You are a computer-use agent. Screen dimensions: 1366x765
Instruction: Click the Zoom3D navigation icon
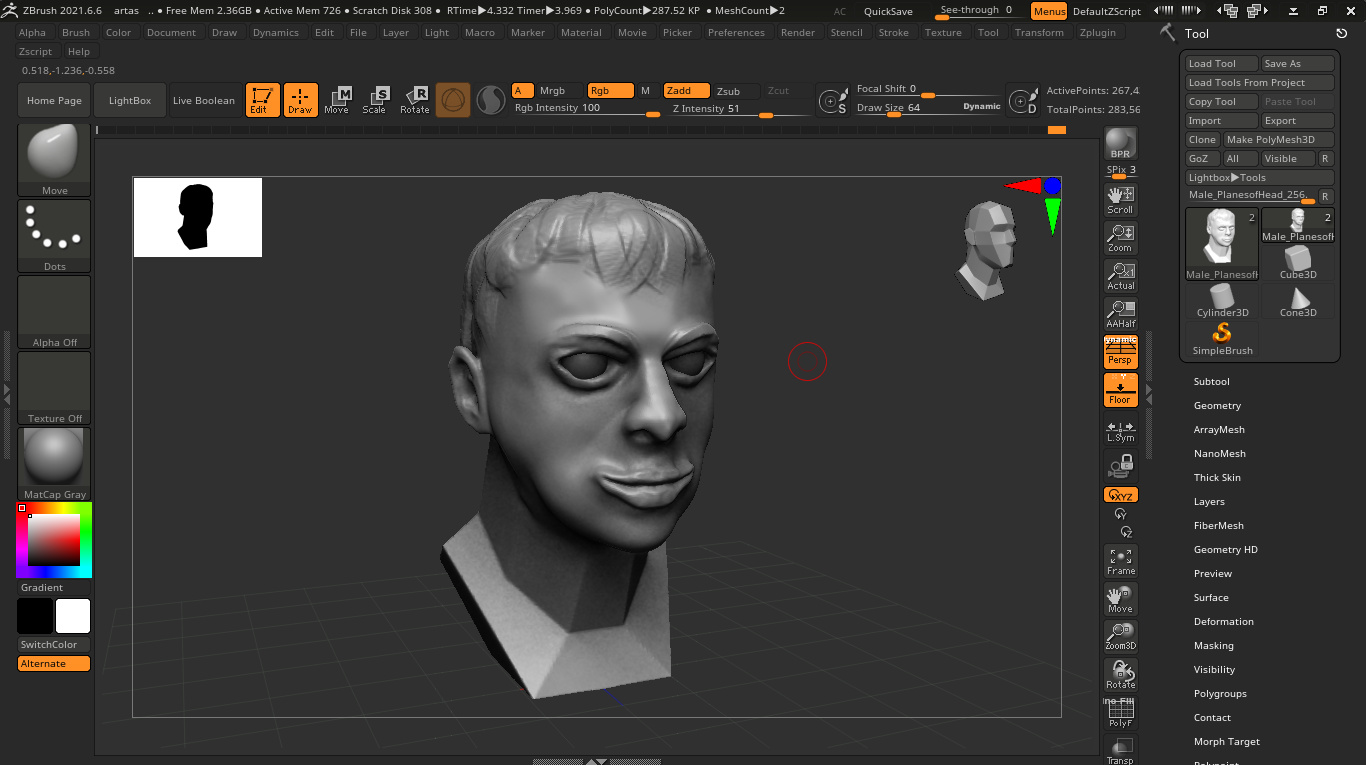pos(1120,637)
